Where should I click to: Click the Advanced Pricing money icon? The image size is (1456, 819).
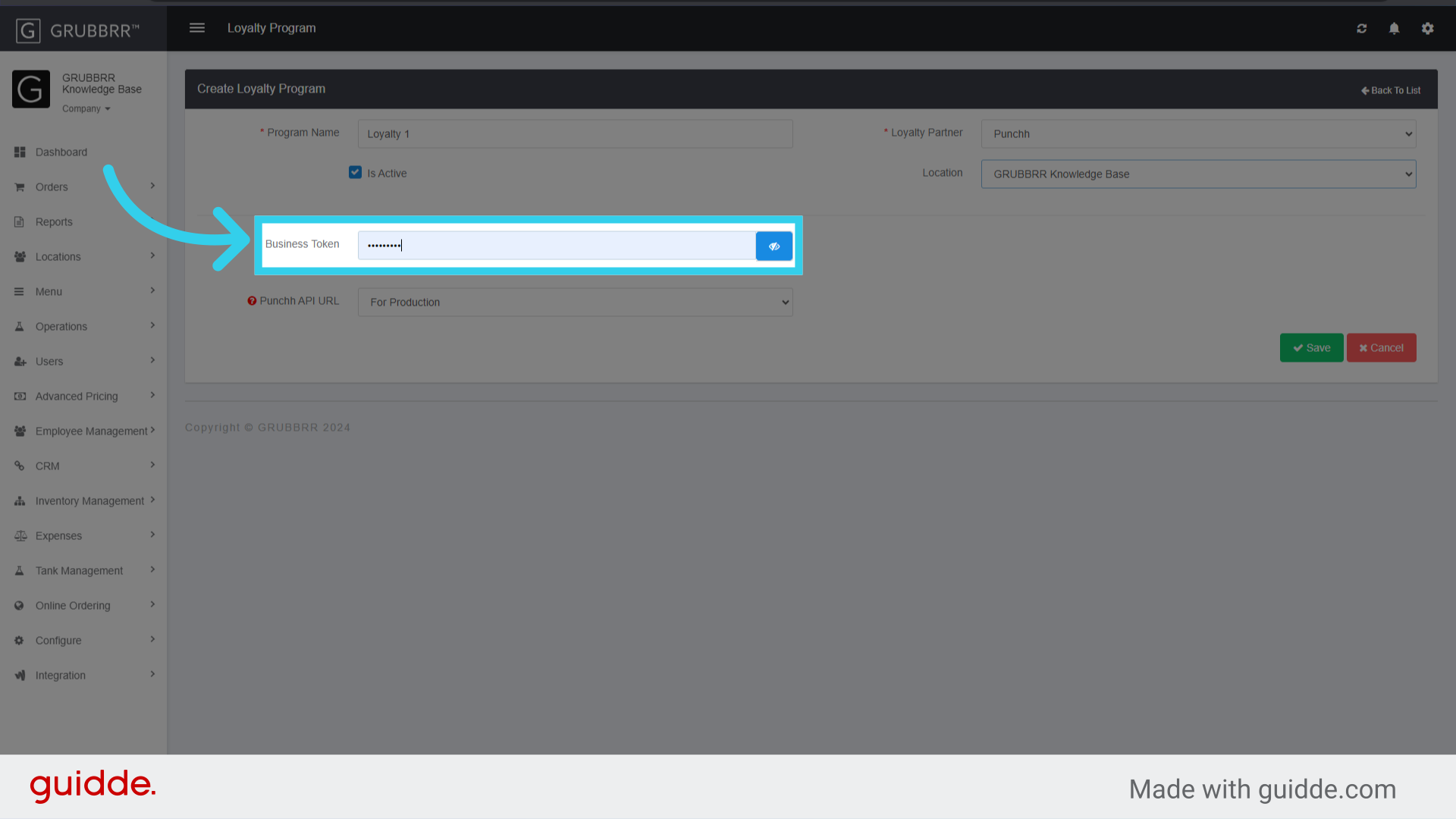point(20,397)
